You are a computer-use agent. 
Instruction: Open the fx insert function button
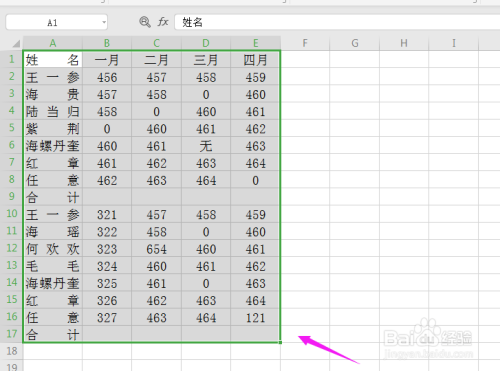(163, 22)
